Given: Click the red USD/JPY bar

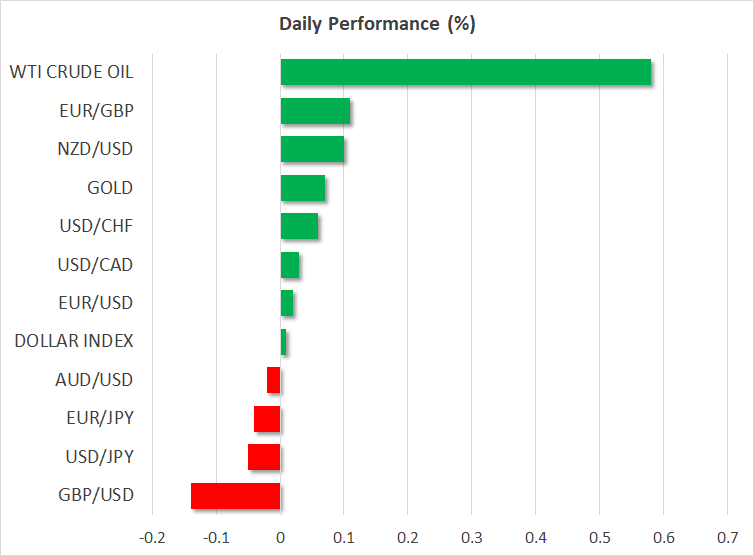Looking at the screenshot, I should [264, 457].
